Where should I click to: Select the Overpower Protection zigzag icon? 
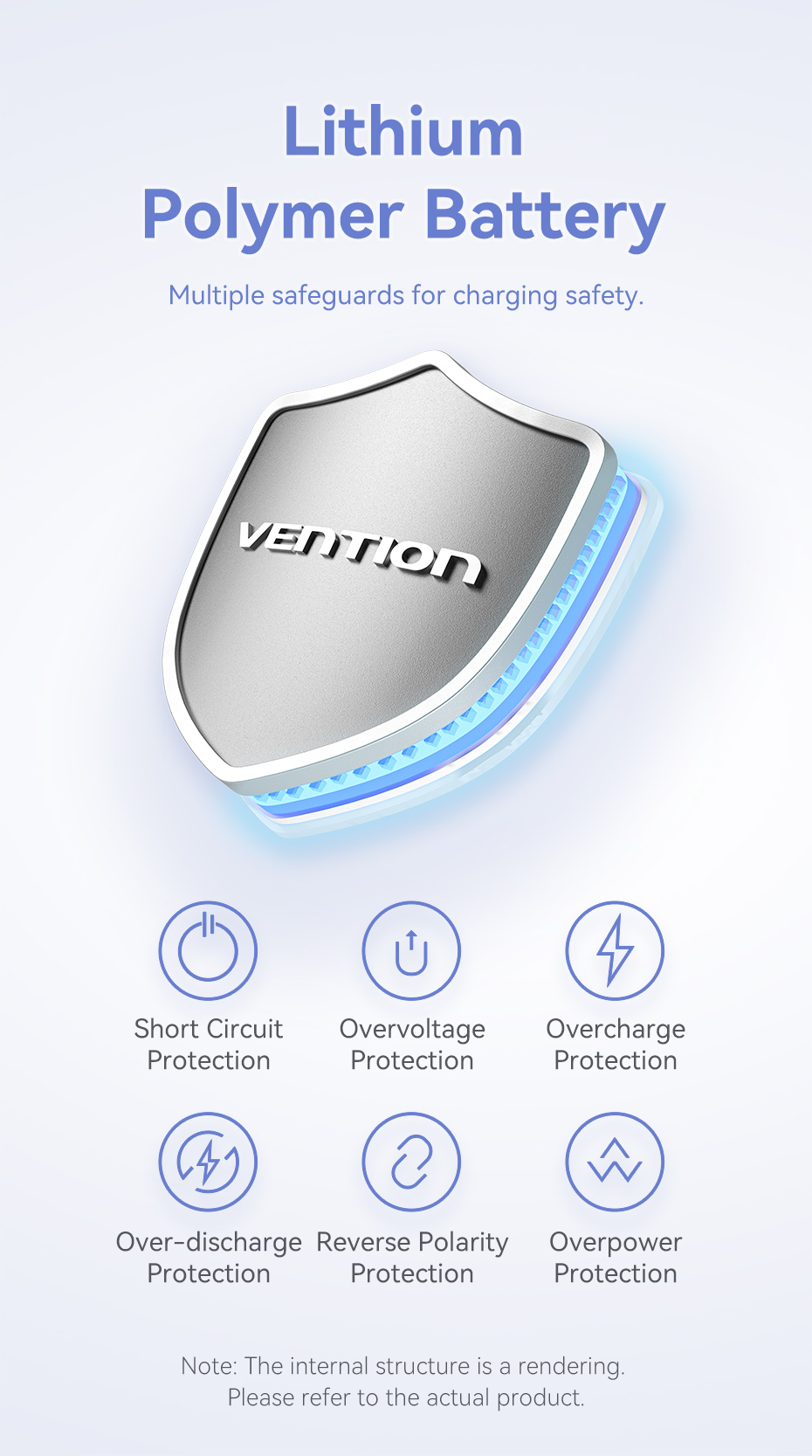pyautogui.click(x=615, y=1162)
